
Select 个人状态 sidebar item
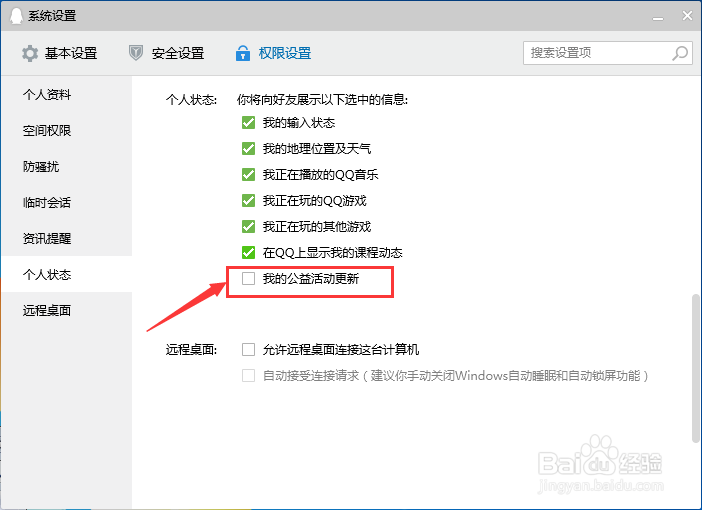[x=66, y=274]
